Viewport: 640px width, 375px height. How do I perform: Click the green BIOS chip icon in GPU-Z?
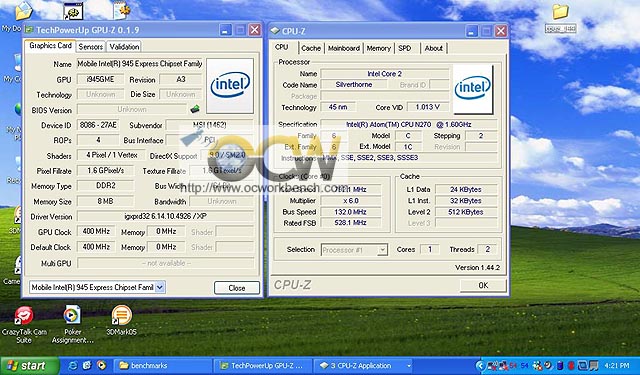195,109
